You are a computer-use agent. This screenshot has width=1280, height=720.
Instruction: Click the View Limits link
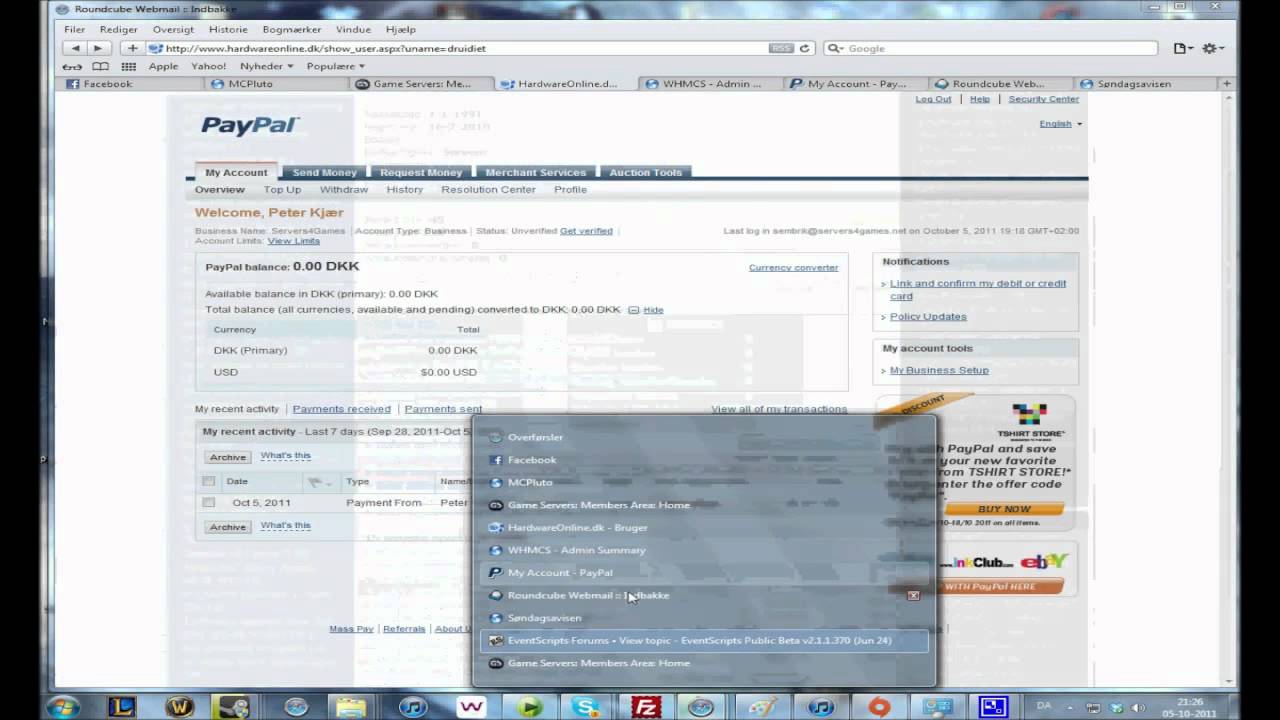click(293, 241)
